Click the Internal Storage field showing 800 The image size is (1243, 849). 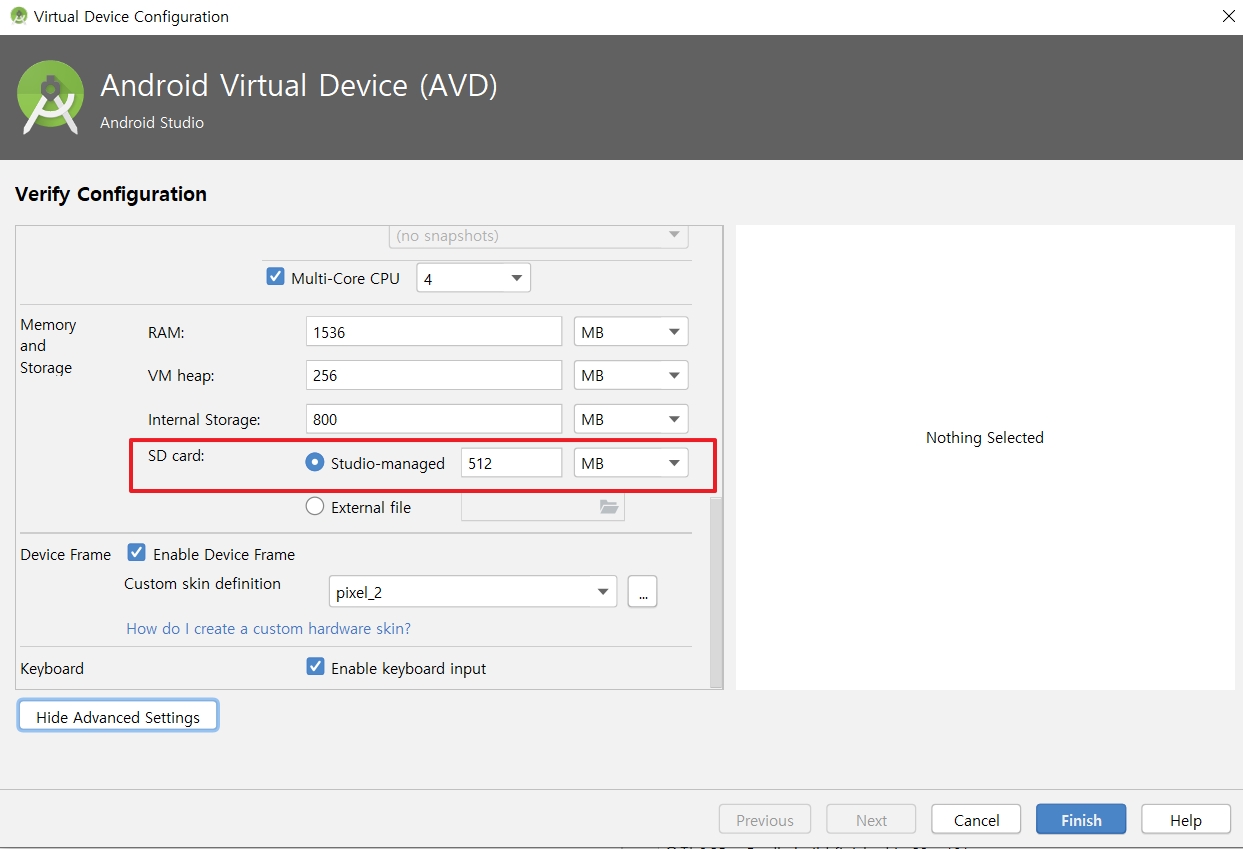434,419
